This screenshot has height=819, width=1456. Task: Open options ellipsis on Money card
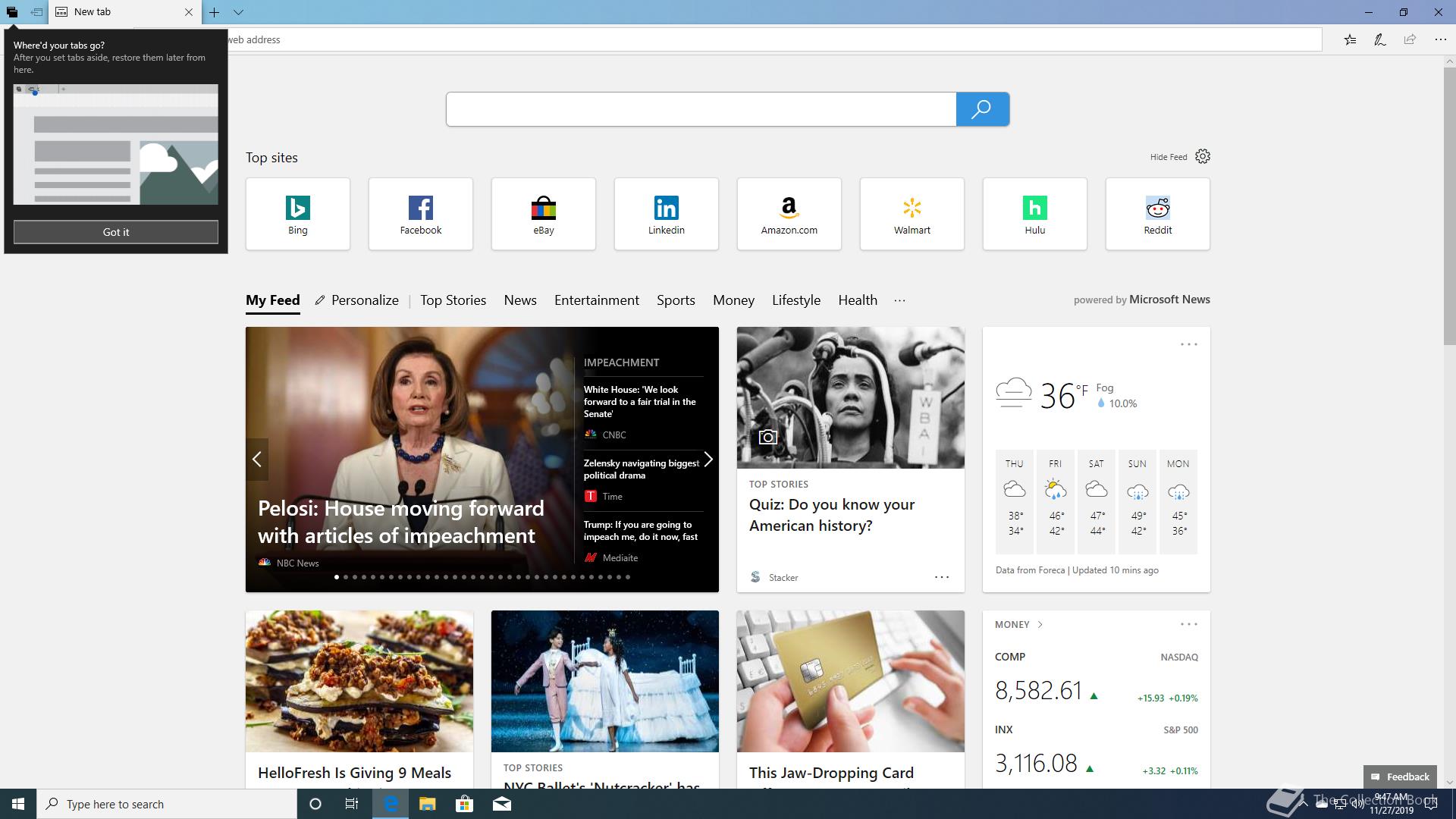(1189, 624)
